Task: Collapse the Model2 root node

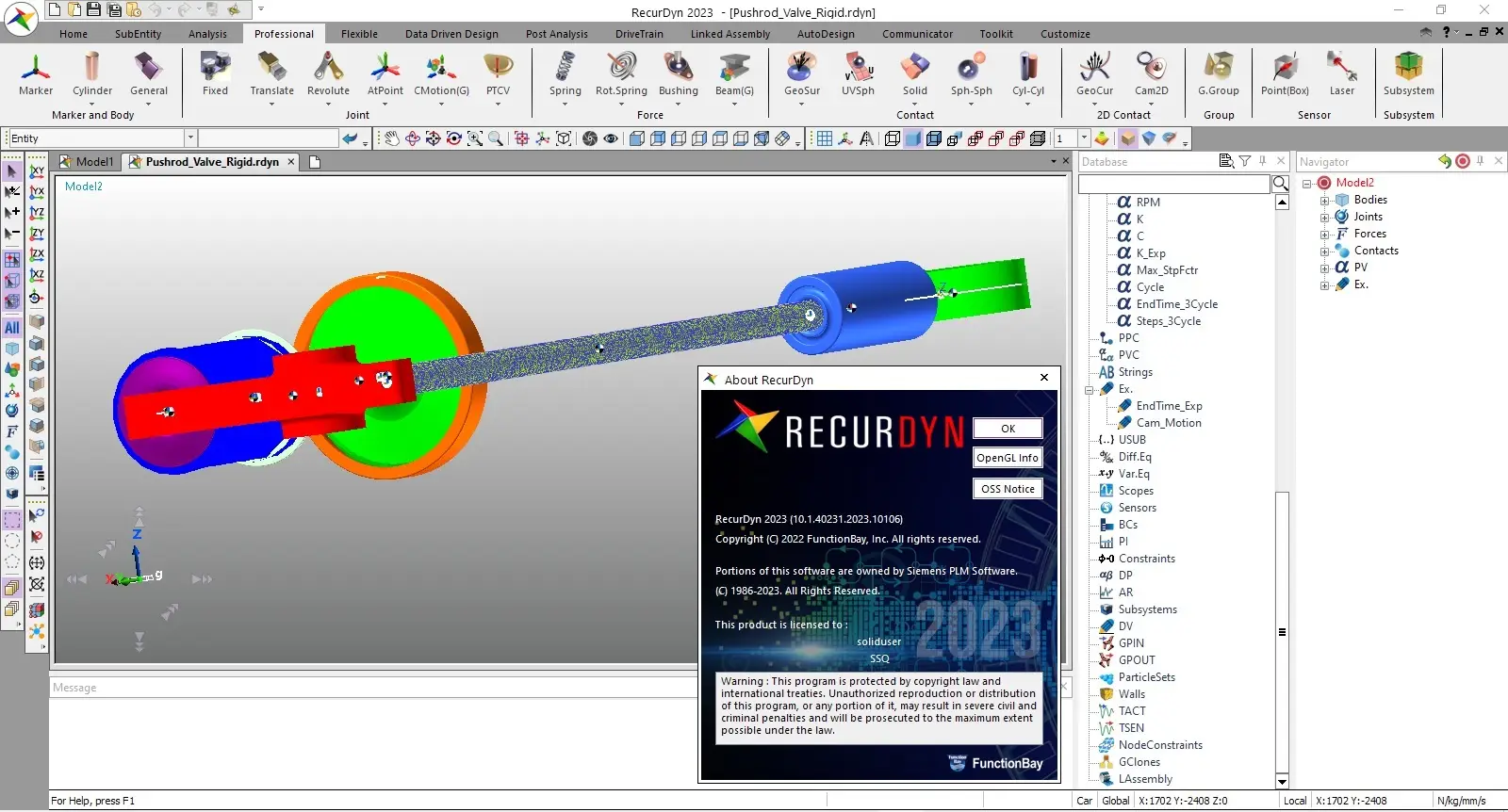Action: [1307, 184]
